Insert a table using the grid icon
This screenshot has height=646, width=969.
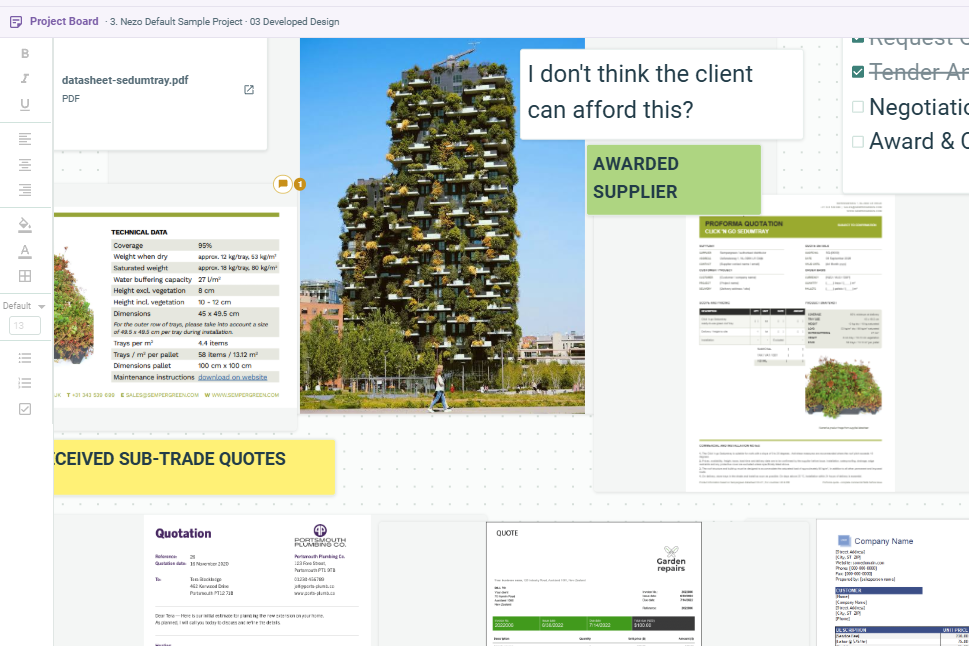25,276
